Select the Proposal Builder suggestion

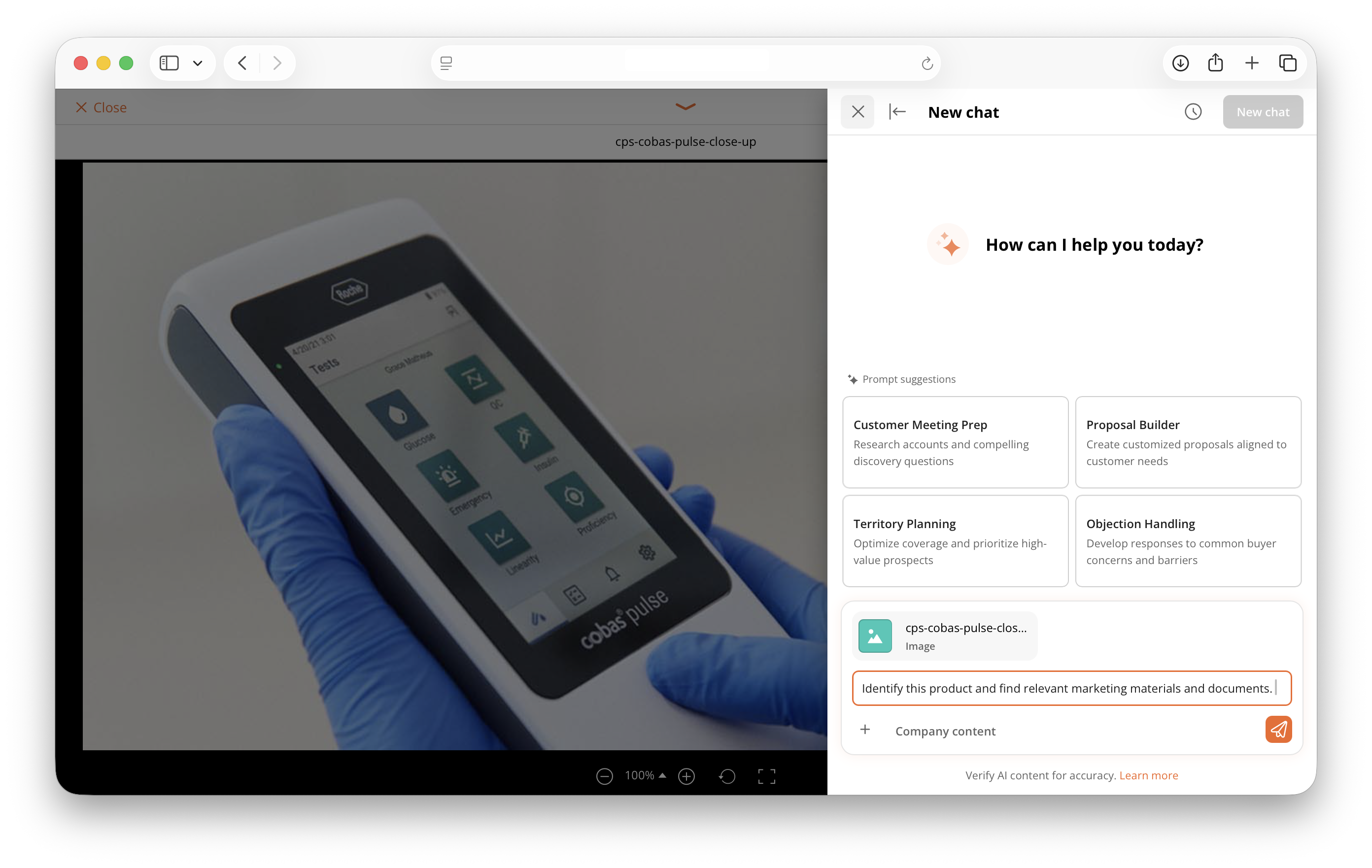tap(1188, 442)
